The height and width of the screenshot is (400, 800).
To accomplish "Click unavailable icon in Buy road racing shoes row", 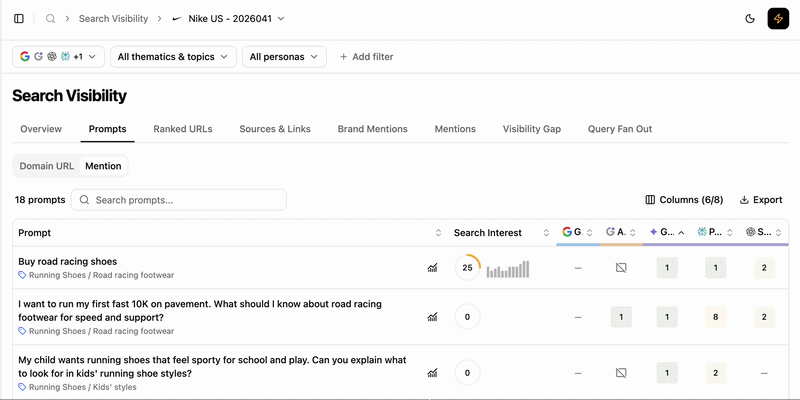I will click(621, 267).
